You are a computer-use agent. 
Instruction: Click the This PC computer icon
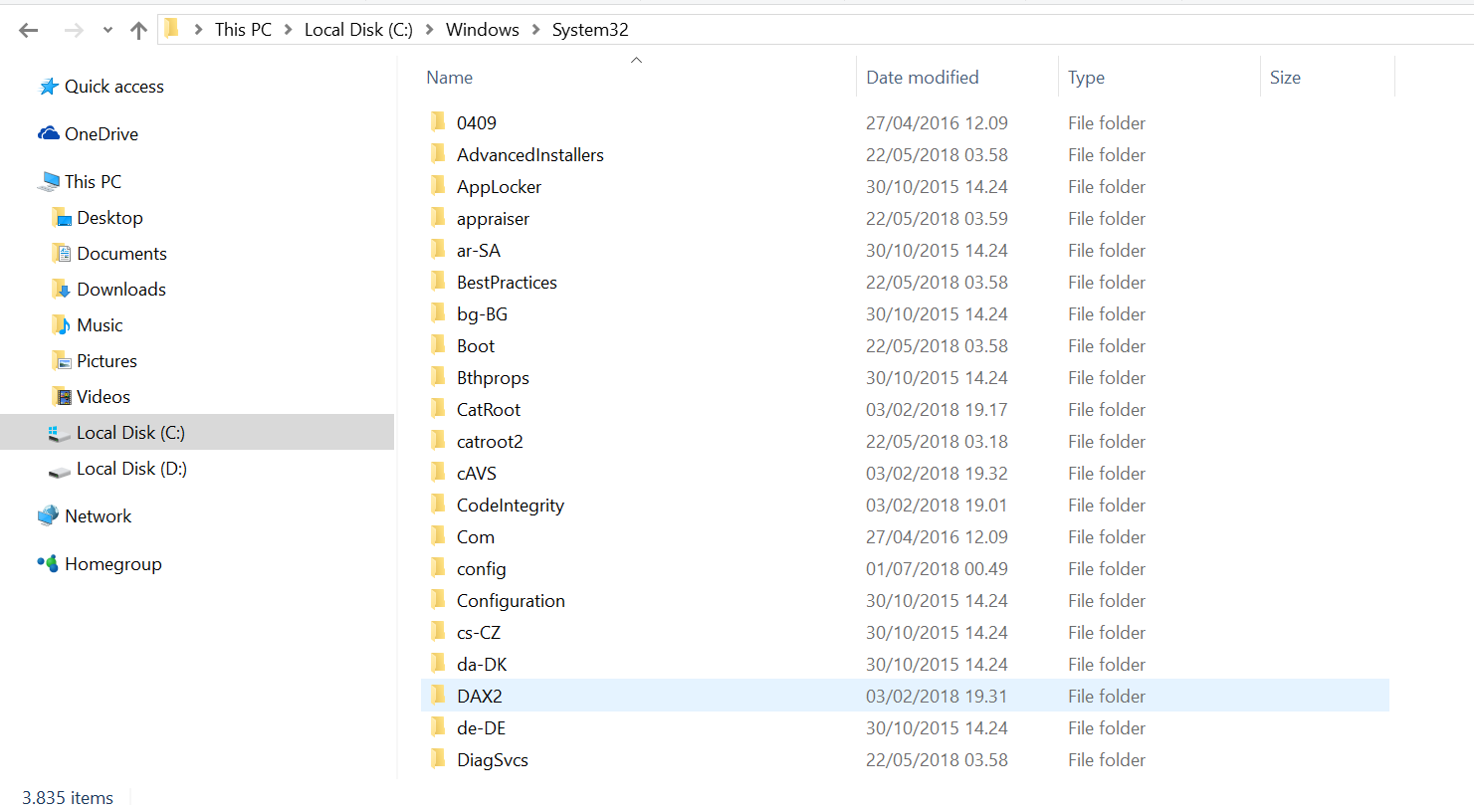click(49, 182)
